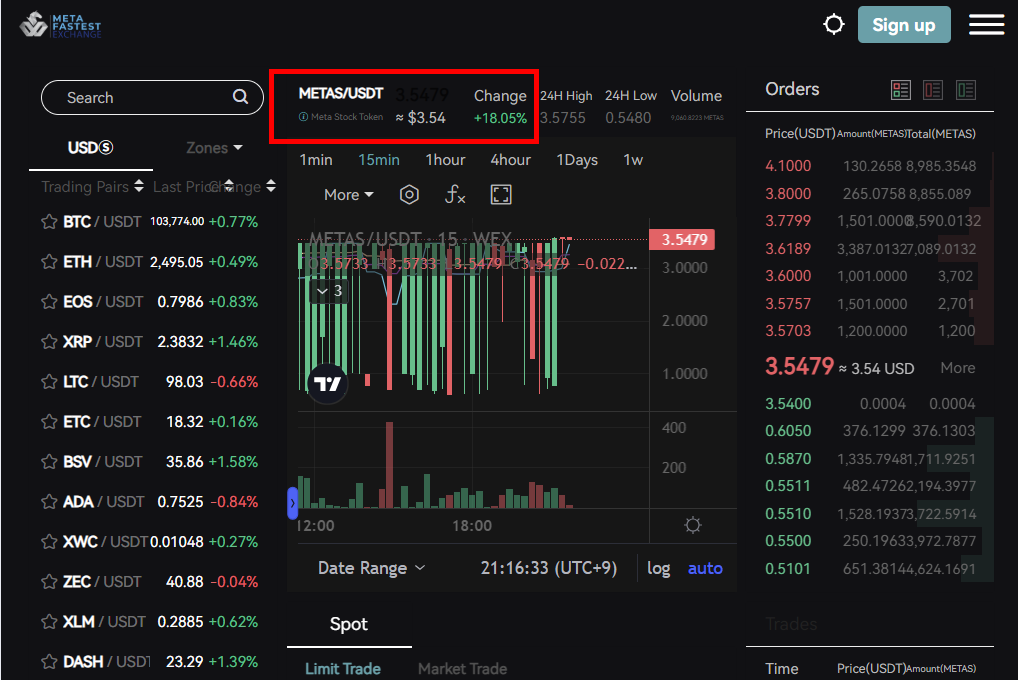This screenshot has height=680, width=1018.
Task: Click sell order price 3.8000
Action: [788, 194]
